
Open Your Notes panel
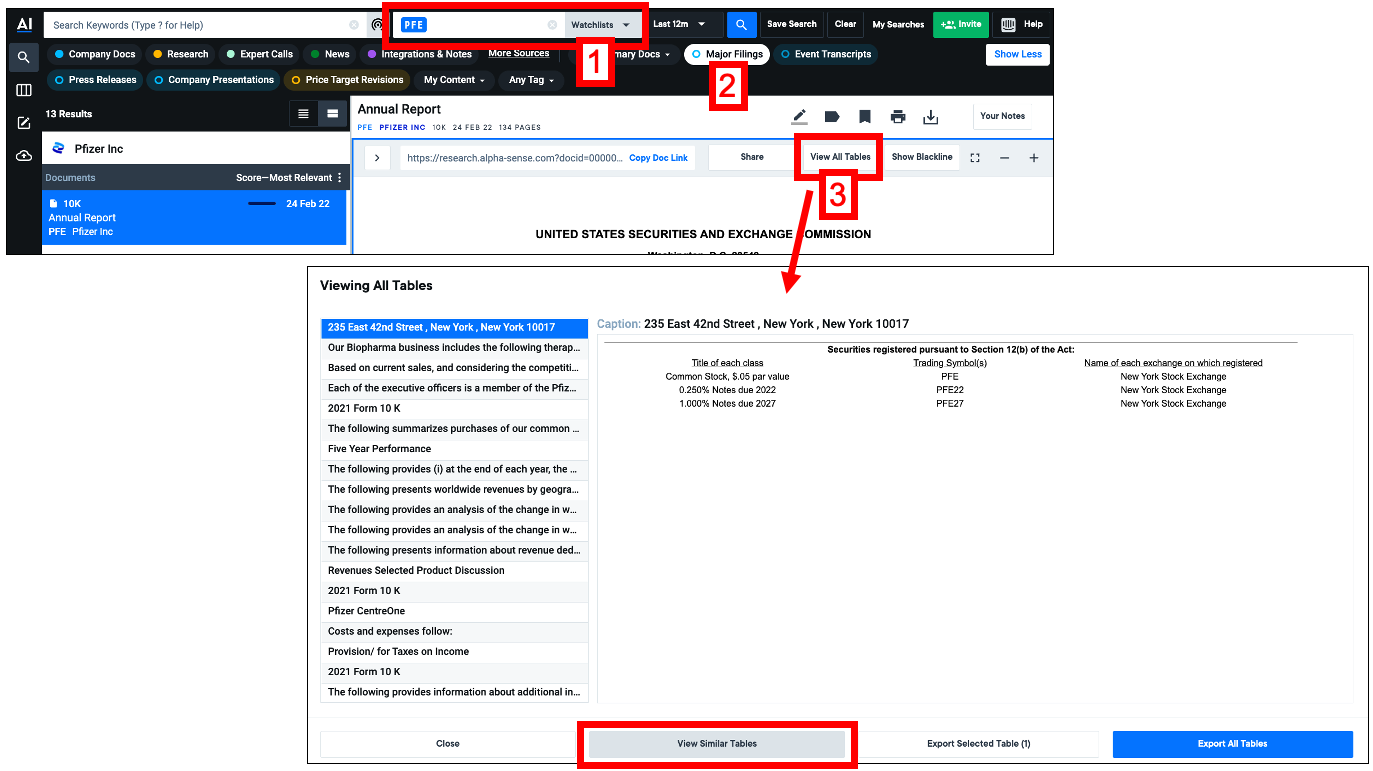click(x=1002, y=116)
